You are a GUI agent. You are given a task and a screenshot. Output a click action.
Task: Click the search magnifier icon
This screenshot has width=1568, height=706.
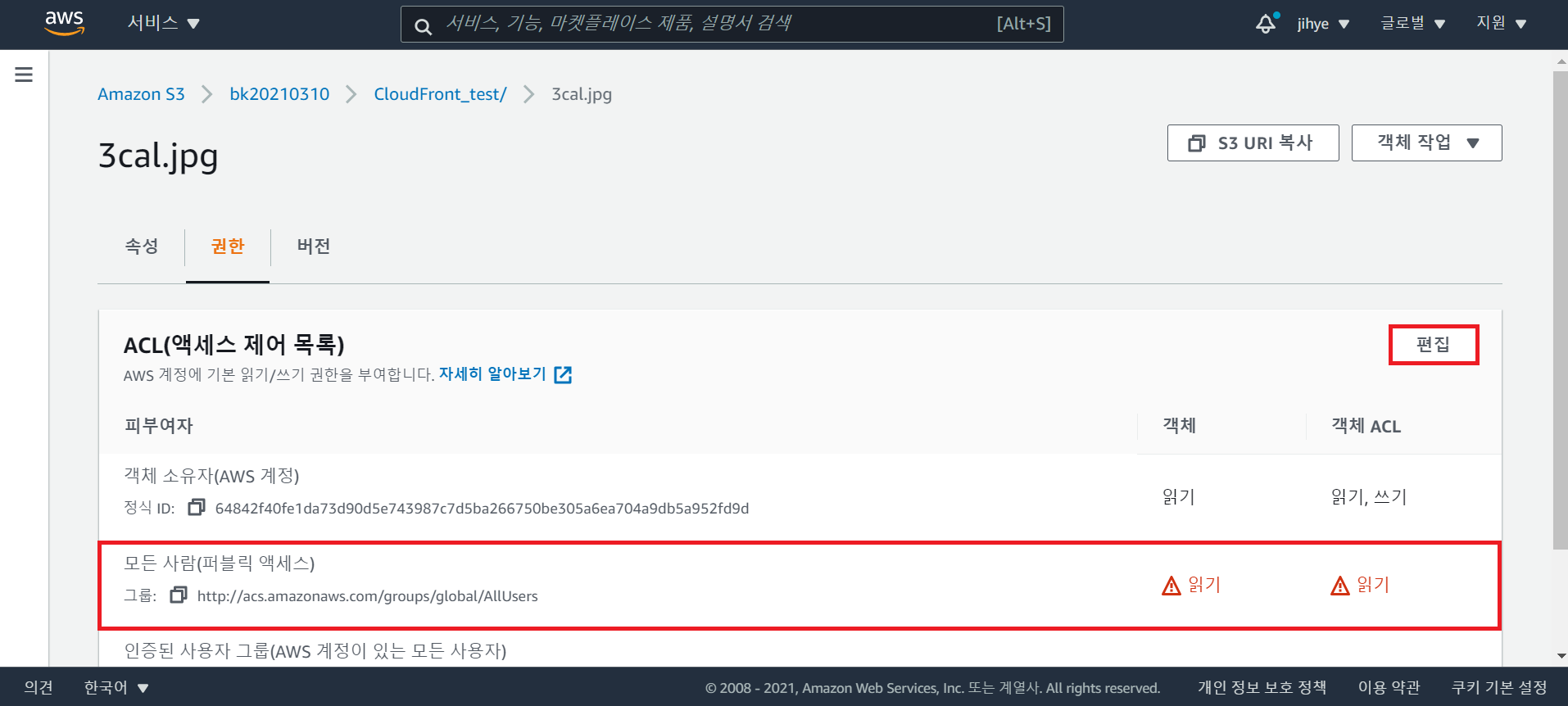tap(423, 26)
